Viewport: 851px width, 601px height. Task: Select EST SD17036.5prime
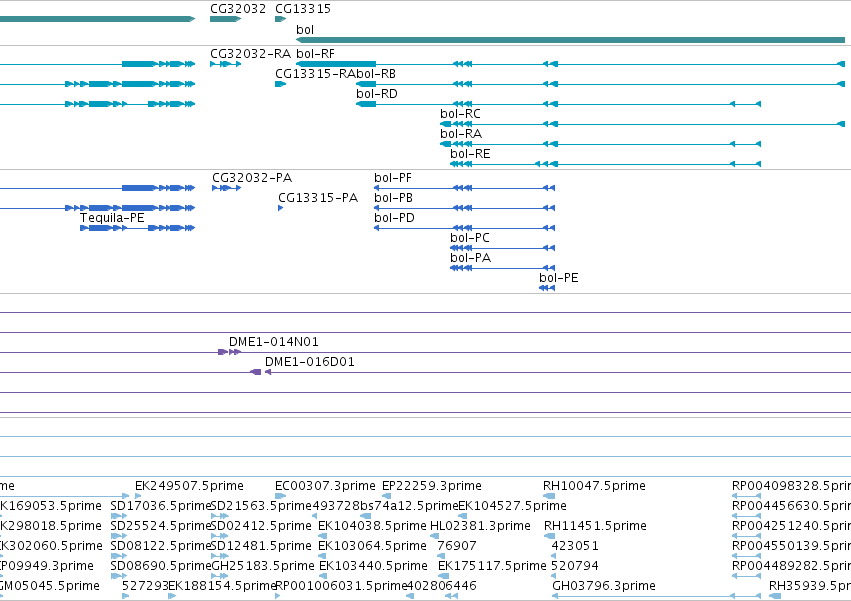click(x=160, y=506)
